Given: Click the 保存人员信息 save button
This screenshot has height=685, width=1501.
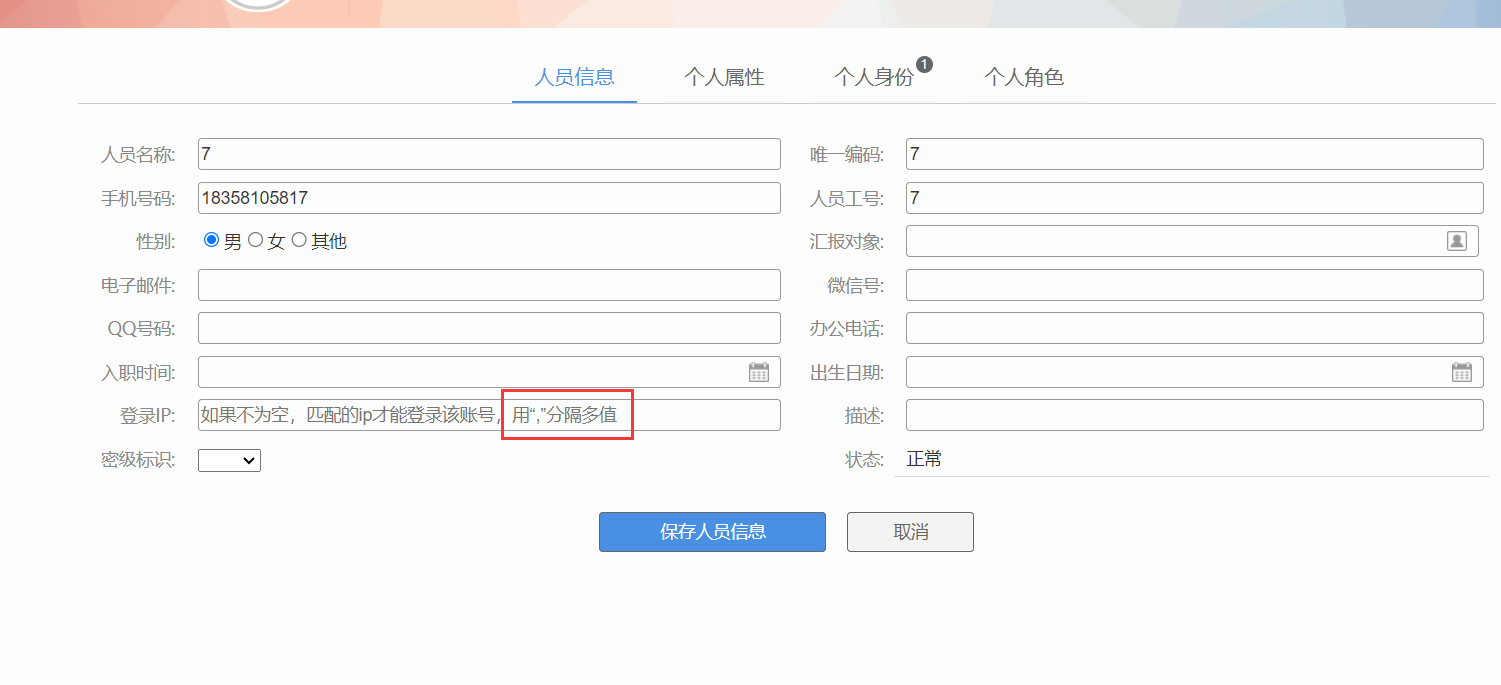Looking at the screenshot, I should 712,531.
